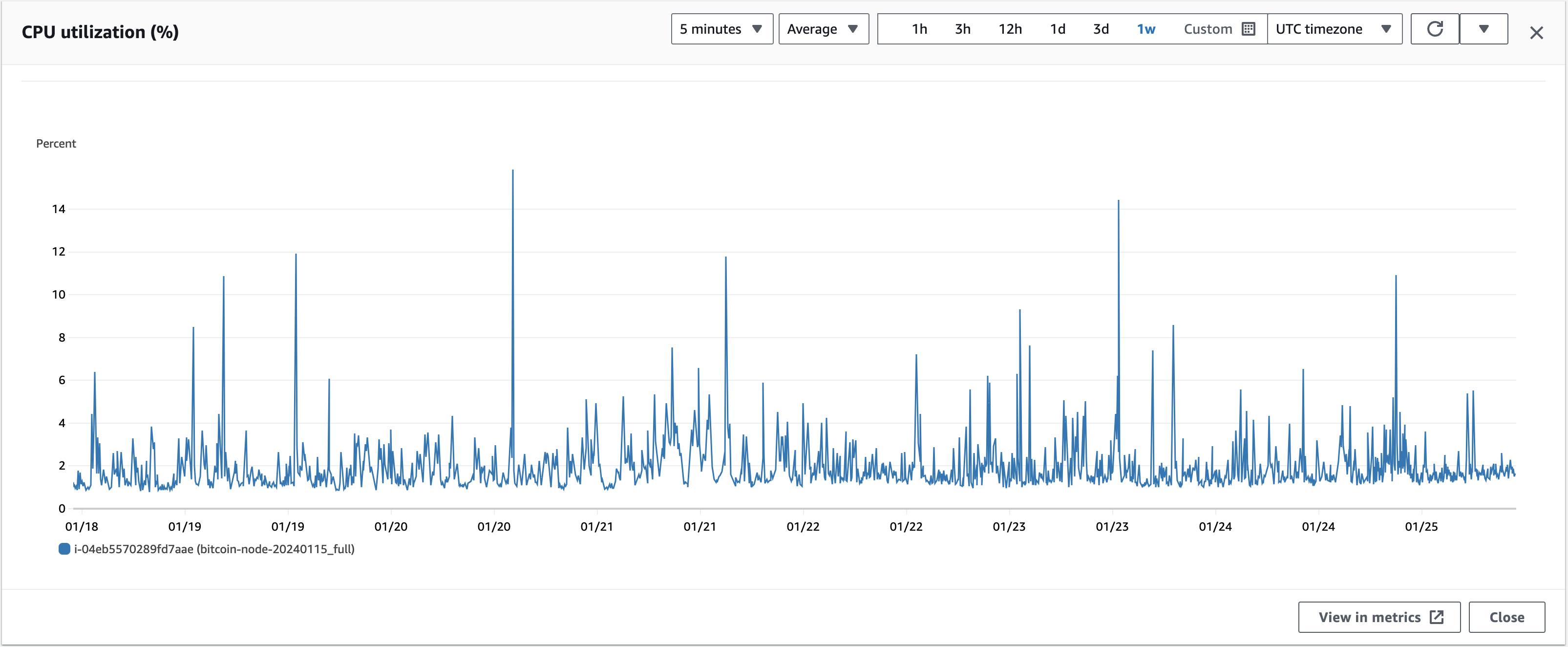Click the tallest CPU spike near 01/20

coord(512,171)
